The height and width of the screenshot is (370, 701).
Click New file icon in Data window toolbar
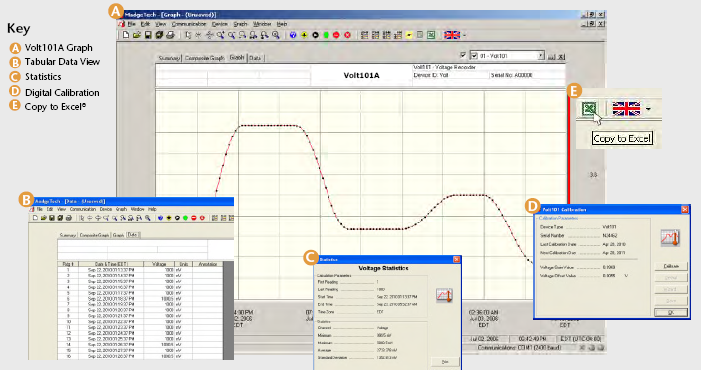[35, 218]
